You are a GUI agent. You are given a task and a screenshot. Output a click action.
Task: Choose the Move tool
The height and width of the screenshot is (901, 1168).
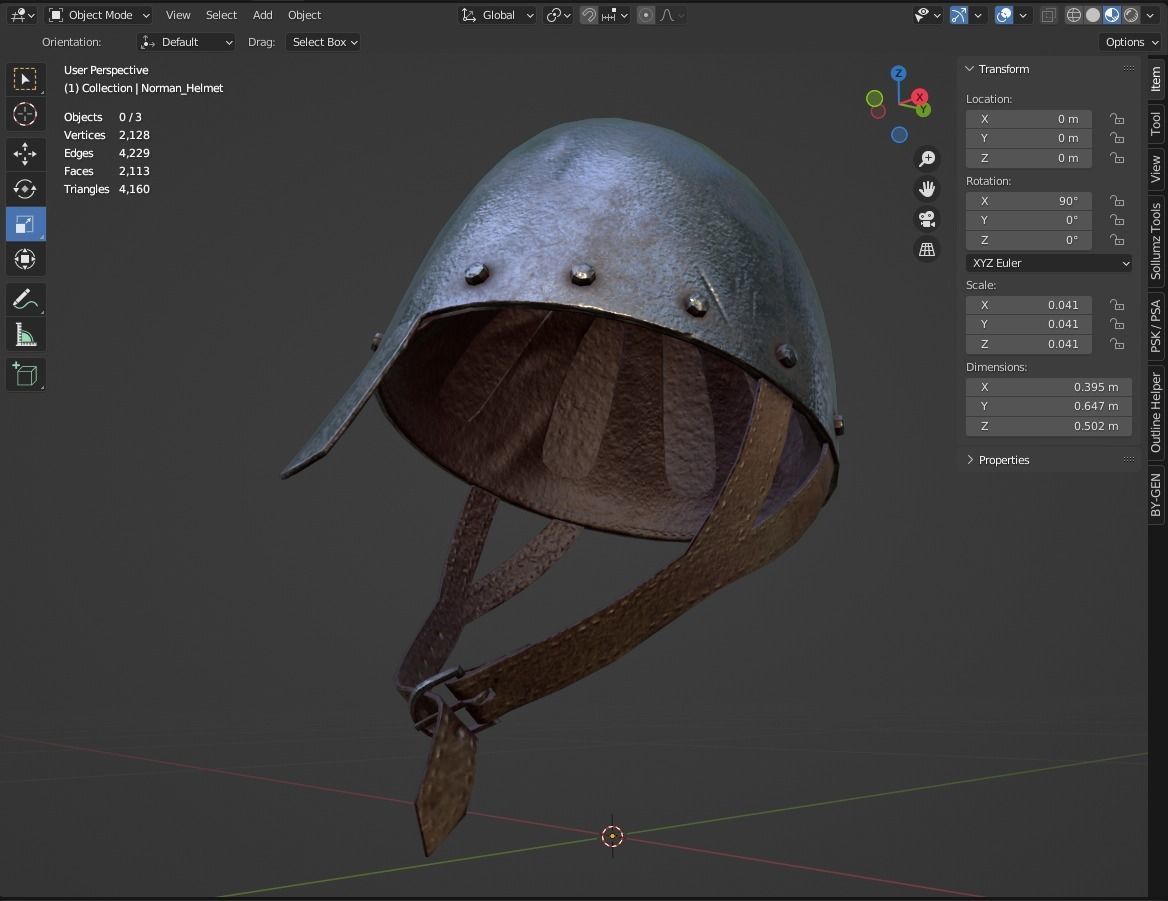point(25,153)
